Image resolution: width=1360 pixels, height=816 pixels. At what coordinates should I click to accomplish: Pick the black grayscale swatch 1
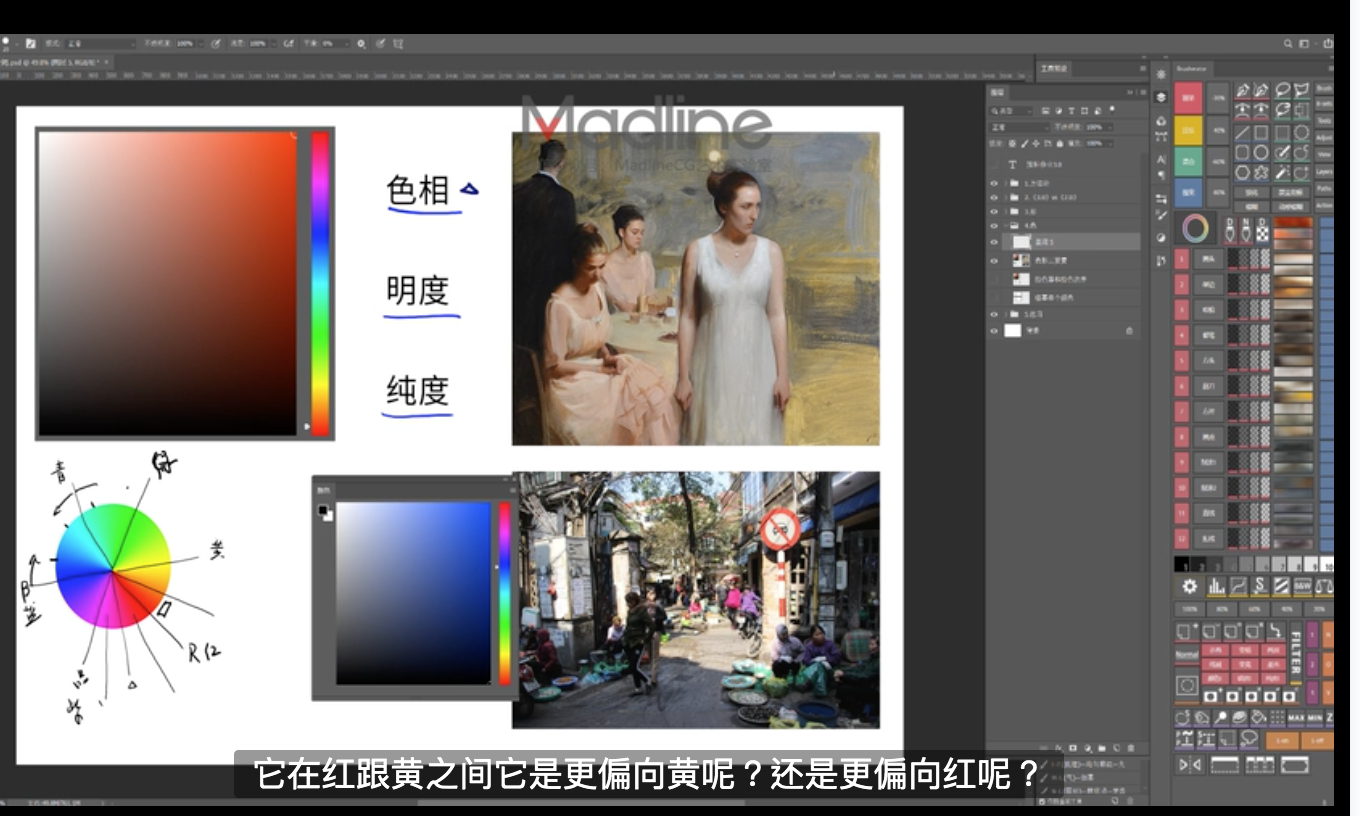click(1182, 565)
